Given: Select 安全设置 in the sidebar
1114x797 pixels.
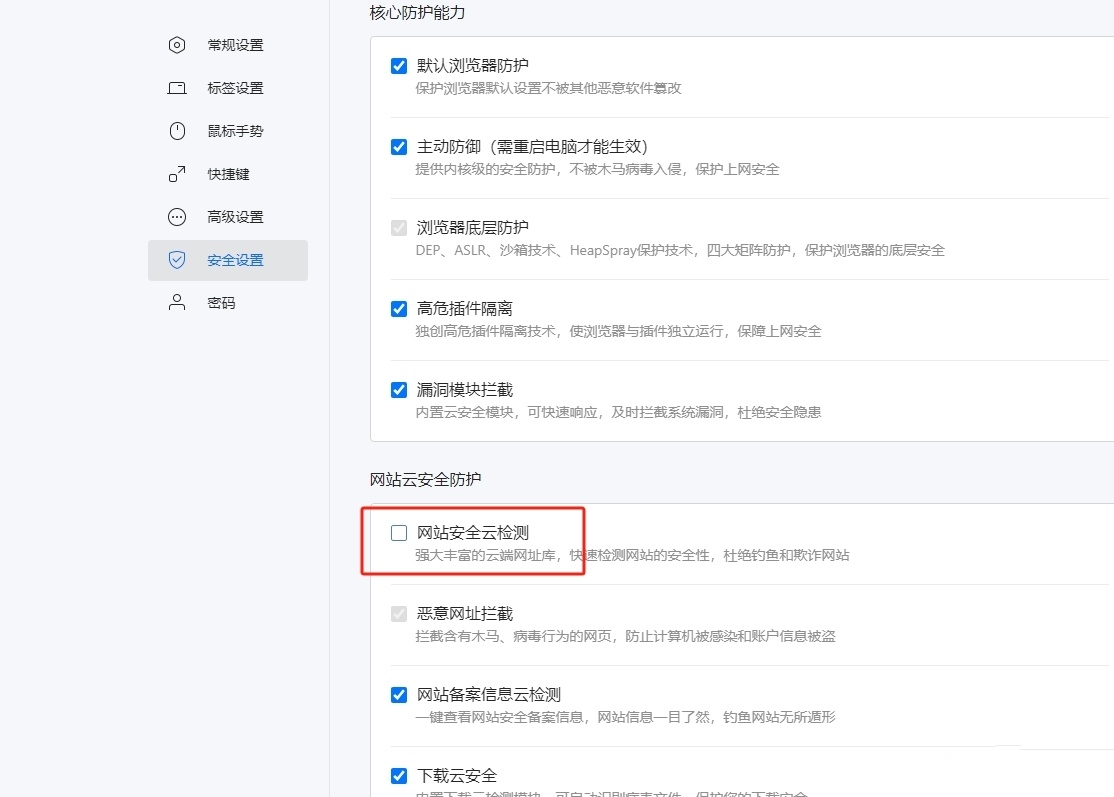Looking at the screenshot, I should point(227,260).
